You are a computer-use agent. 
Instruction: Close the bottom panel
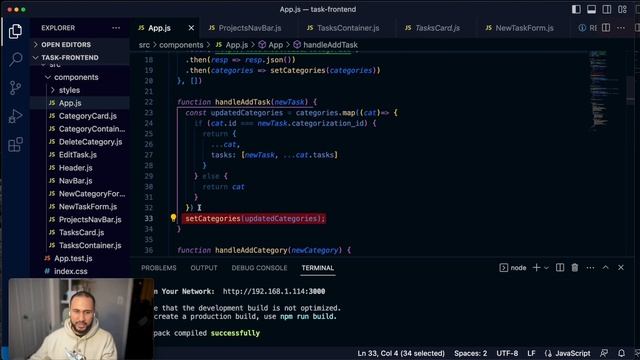coord(621,268)
